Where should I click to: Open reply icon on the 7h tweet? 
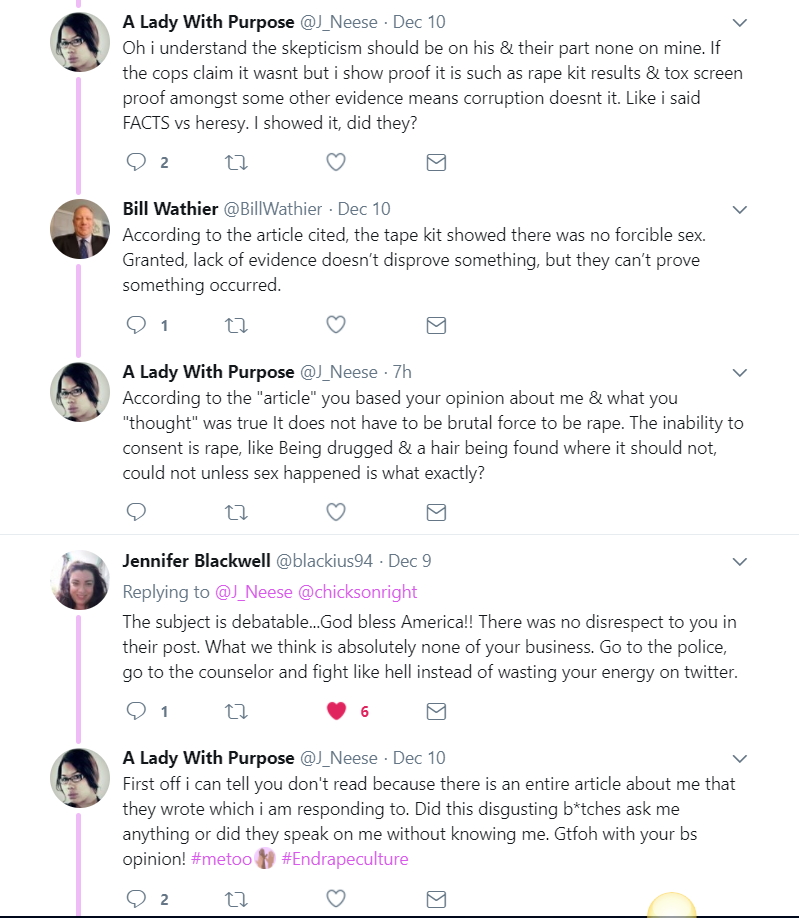point(136,512)
